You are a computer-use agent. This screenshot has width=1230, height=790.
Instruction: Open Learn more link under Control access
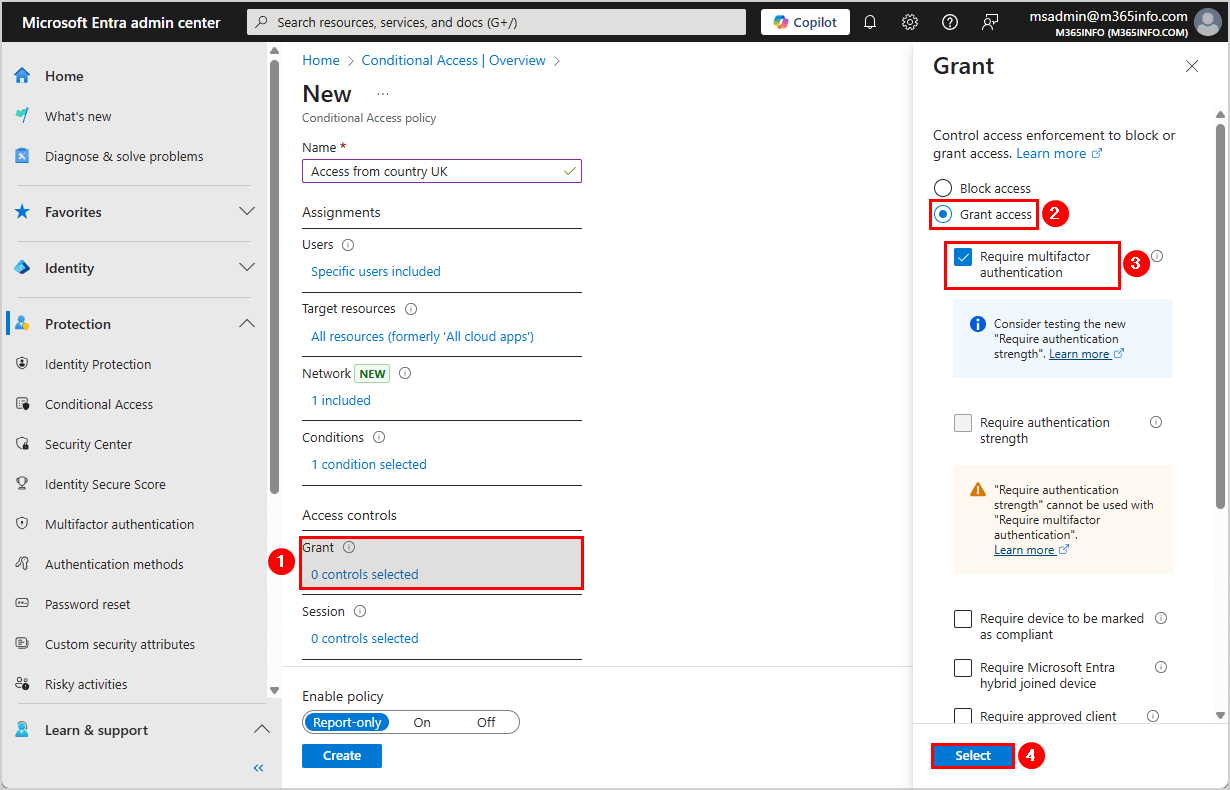click(1059, 153)
